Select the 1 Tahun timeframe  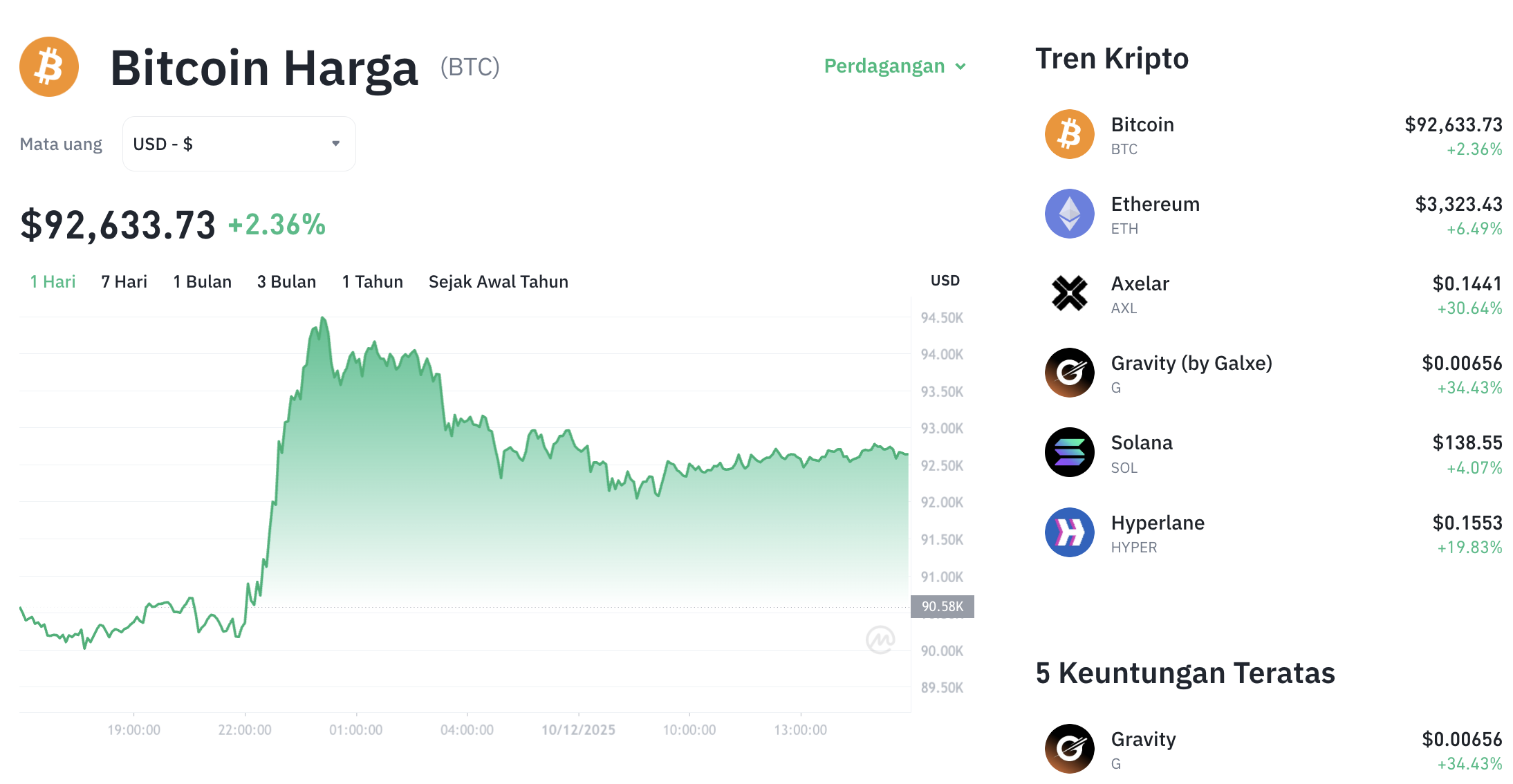click(x=372, y=281)
